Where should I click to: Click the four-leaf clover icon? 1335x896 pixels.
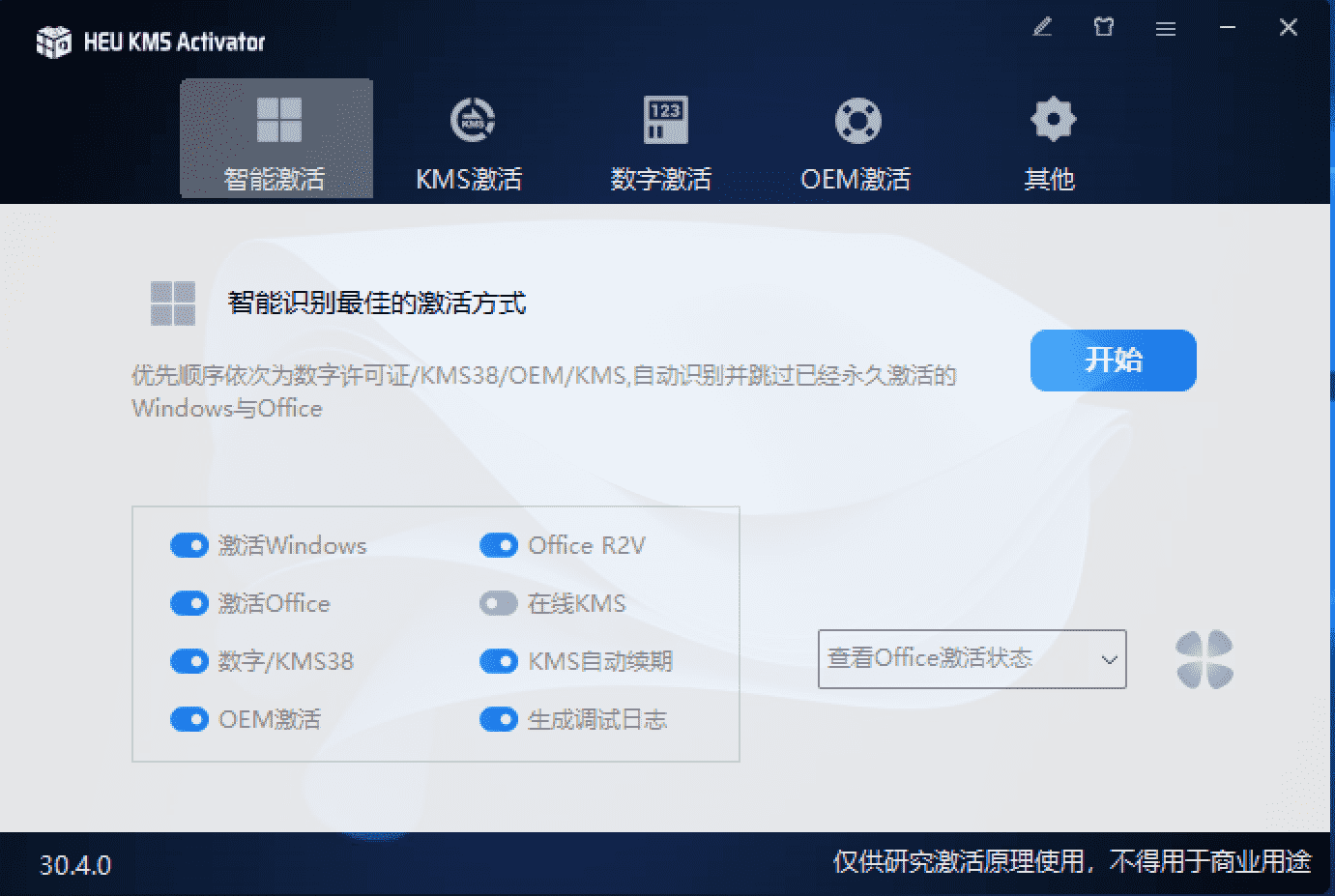1204,660
